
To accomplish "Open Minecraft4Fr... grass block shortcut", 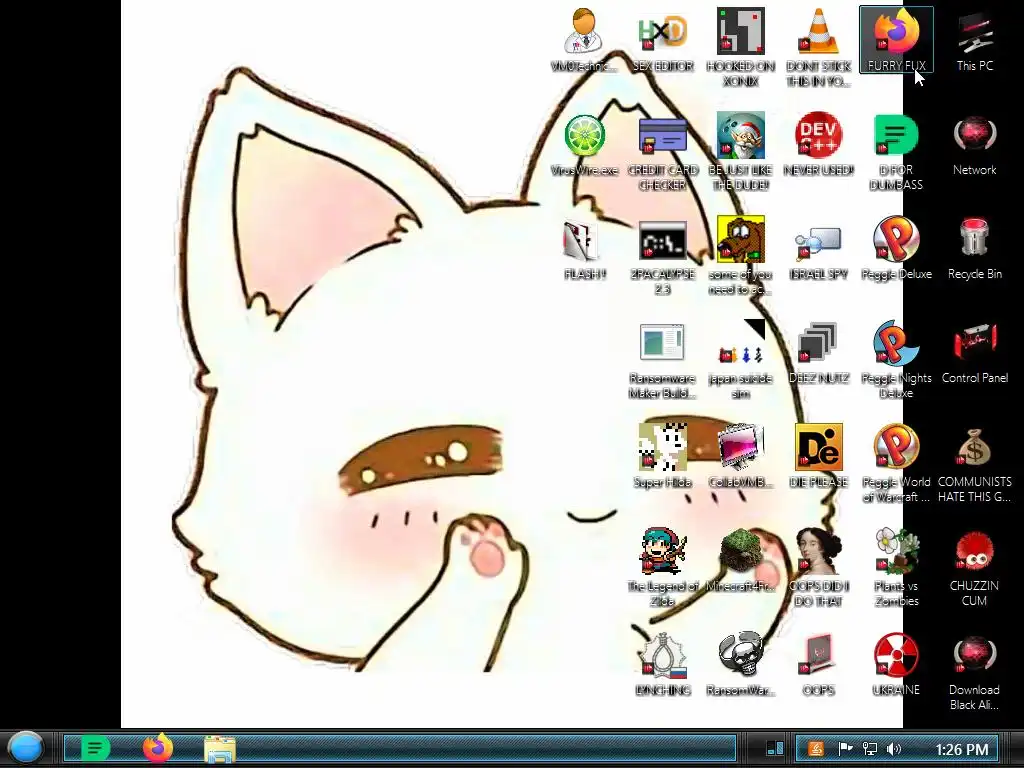I will 740,560.
